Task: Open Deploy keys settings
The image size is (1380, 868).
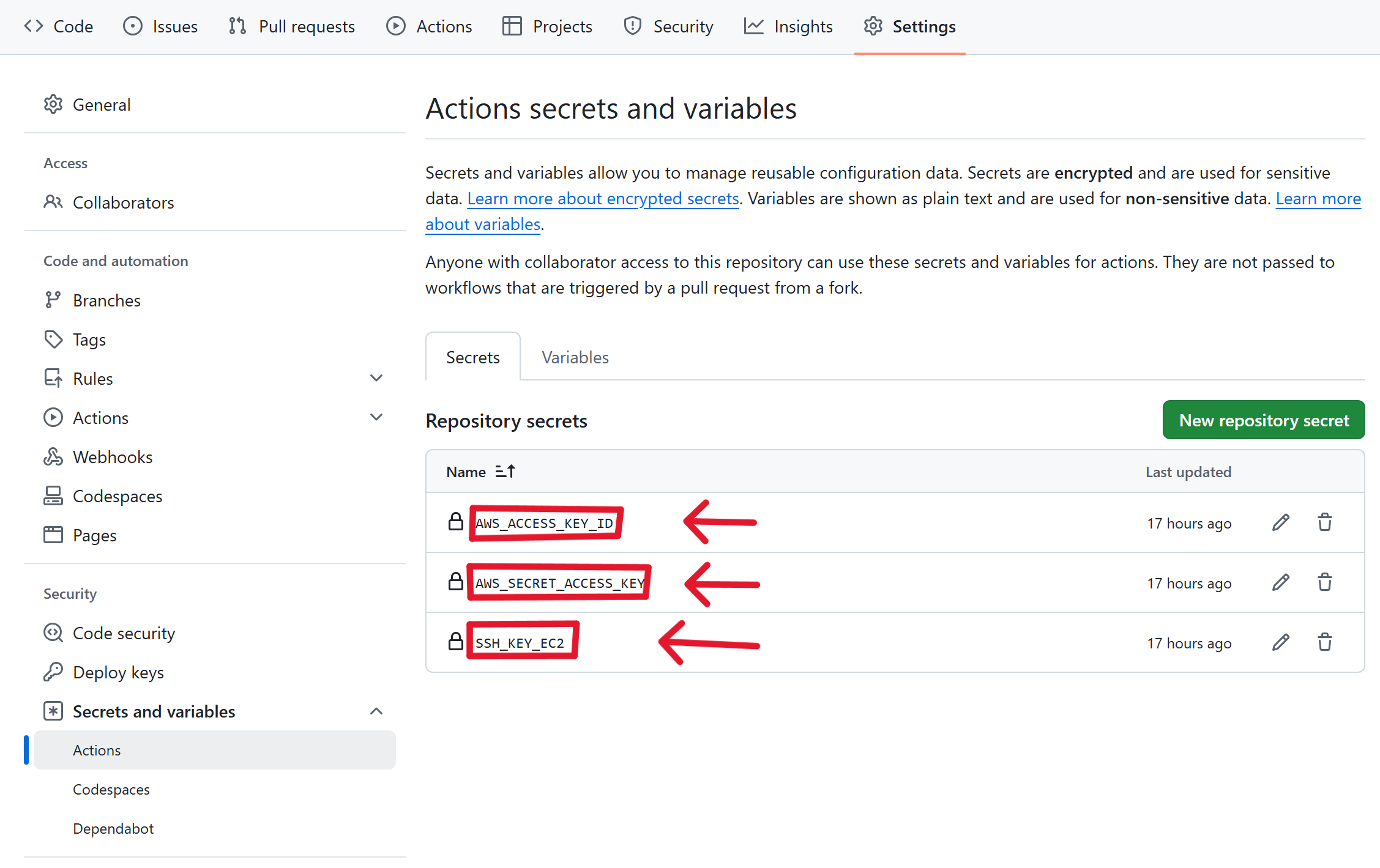Action: pyautogui.click(x=117, y=672)
